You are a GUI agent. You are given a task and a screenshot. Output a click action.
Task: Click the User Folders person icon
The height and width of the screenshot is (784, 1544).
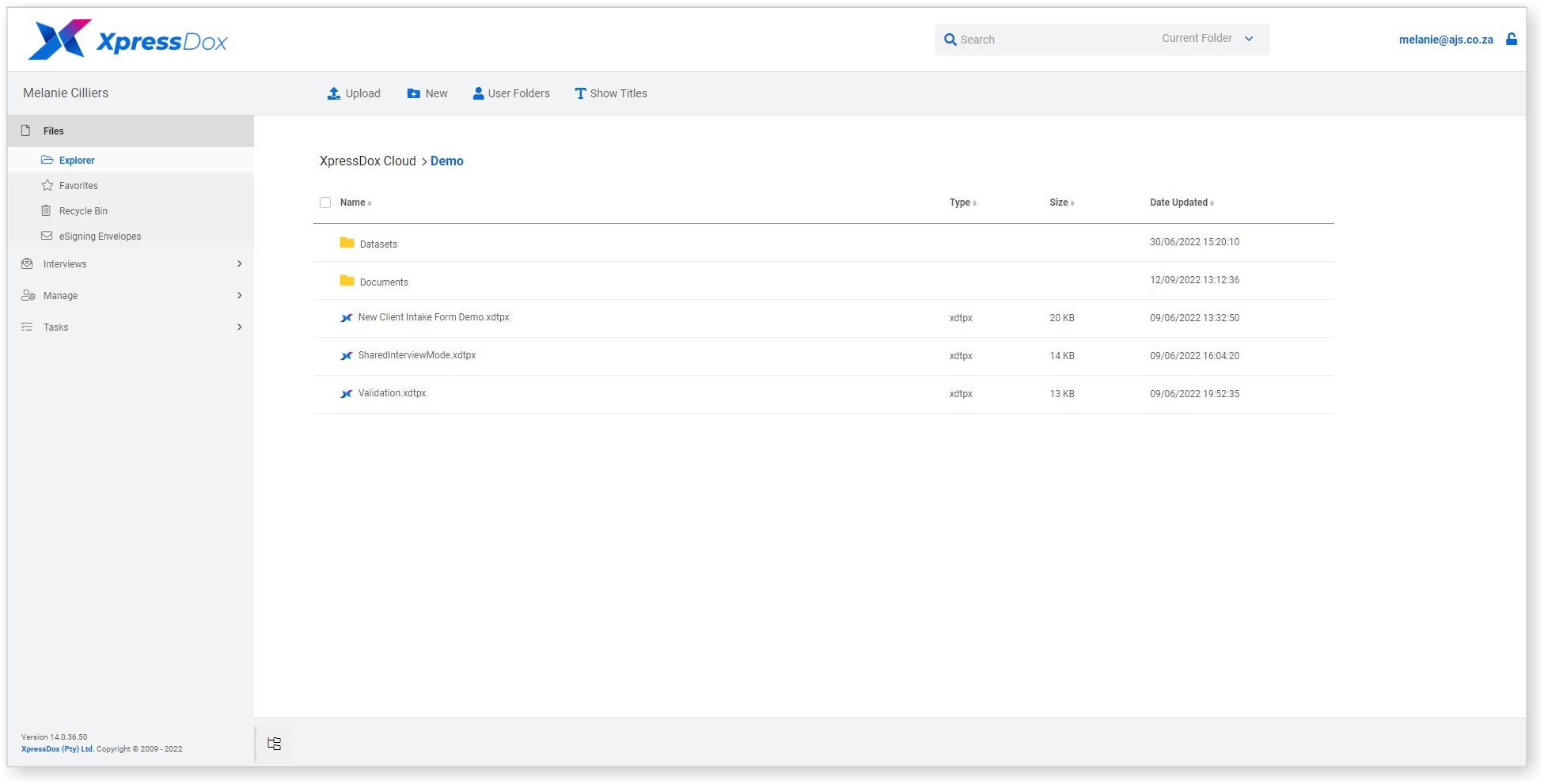[478, 93]
